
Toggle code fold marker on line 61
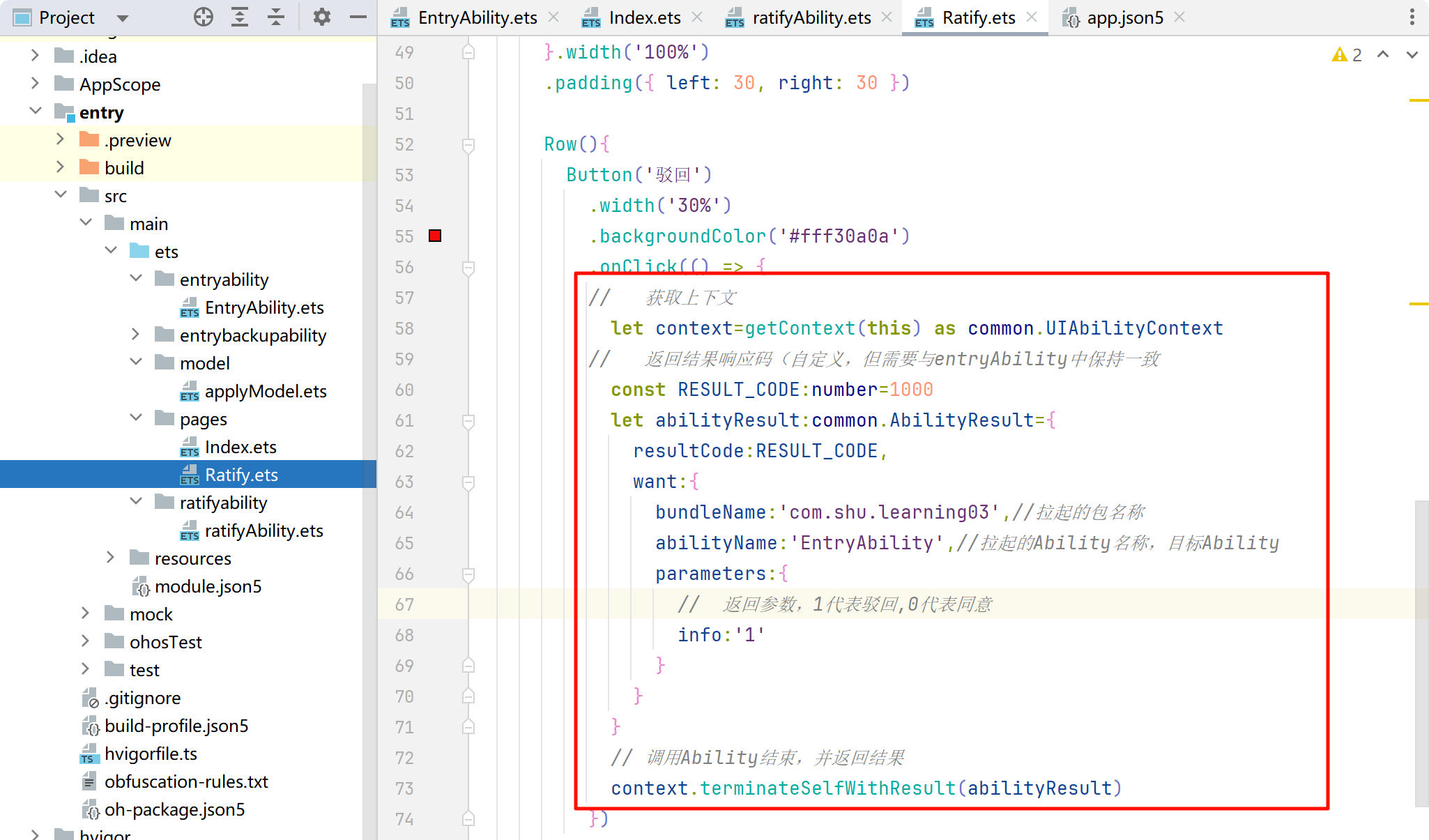(468, 420)
